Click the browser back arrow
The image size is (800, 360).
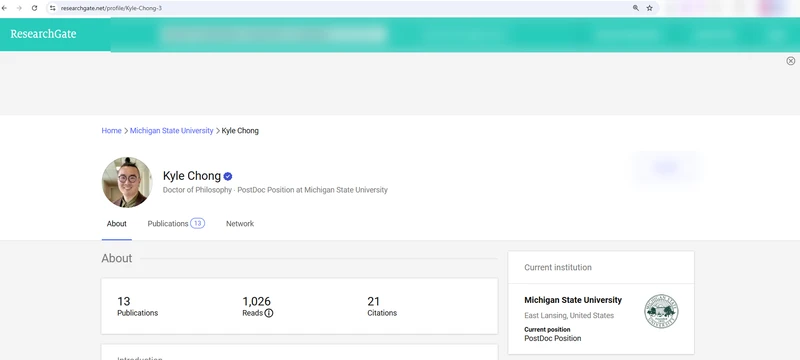5,8
